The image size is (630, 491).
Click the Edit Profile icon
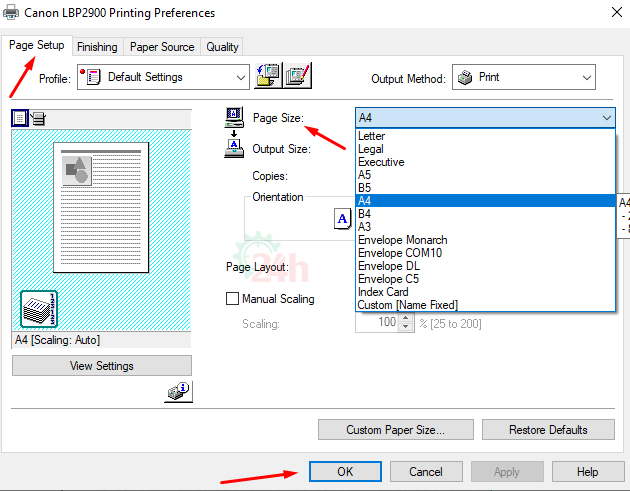tap(298, 76)
